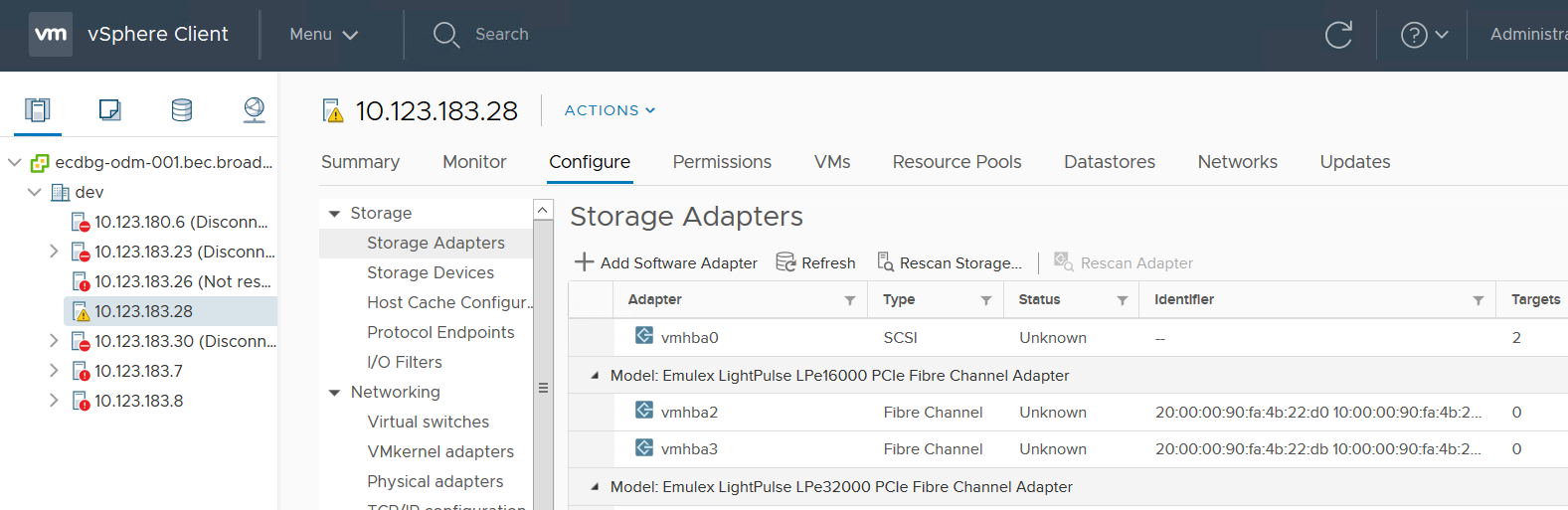Open the Storage inventory view icon
1568x510 pixels.
coord(182,109)
